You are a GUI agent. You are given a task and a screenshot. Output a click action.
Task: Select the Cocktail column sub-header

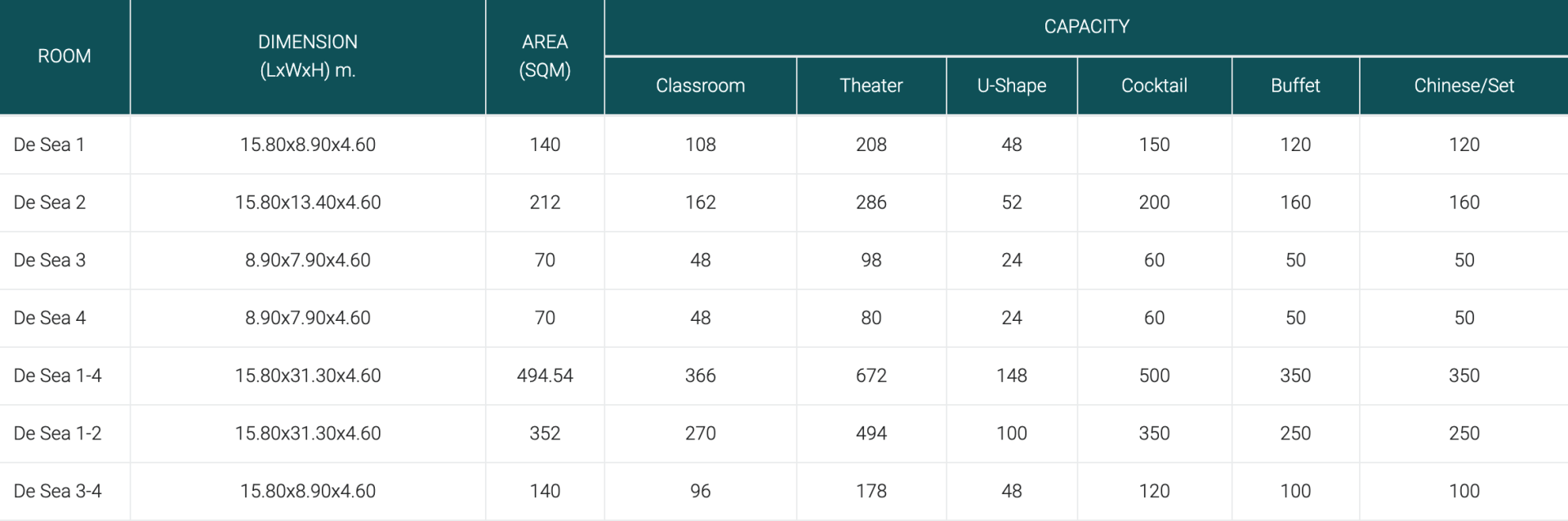tap(1154, 86)
